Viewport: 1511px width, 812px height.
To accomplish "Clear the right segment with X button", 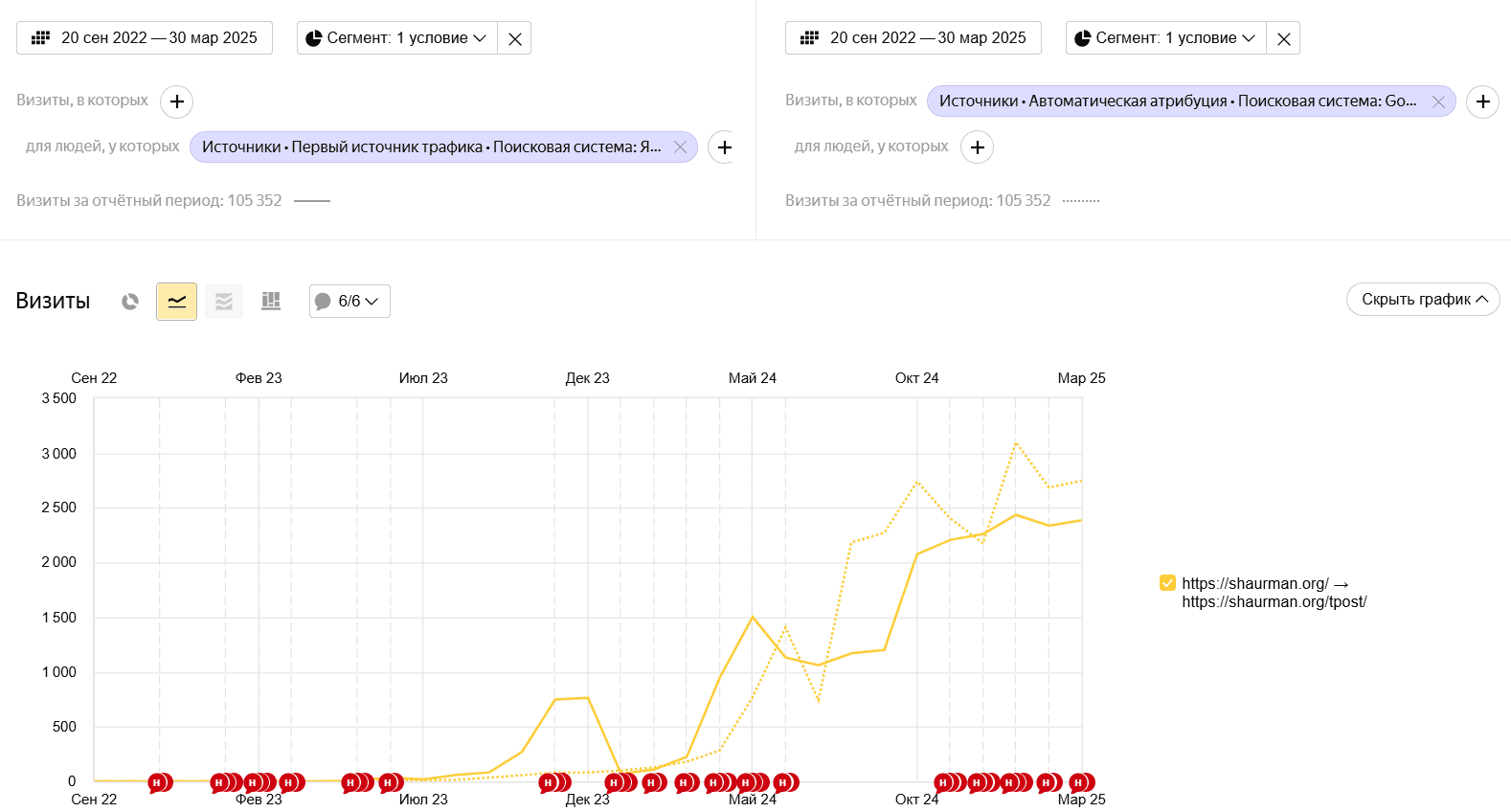I will 1284,39.
